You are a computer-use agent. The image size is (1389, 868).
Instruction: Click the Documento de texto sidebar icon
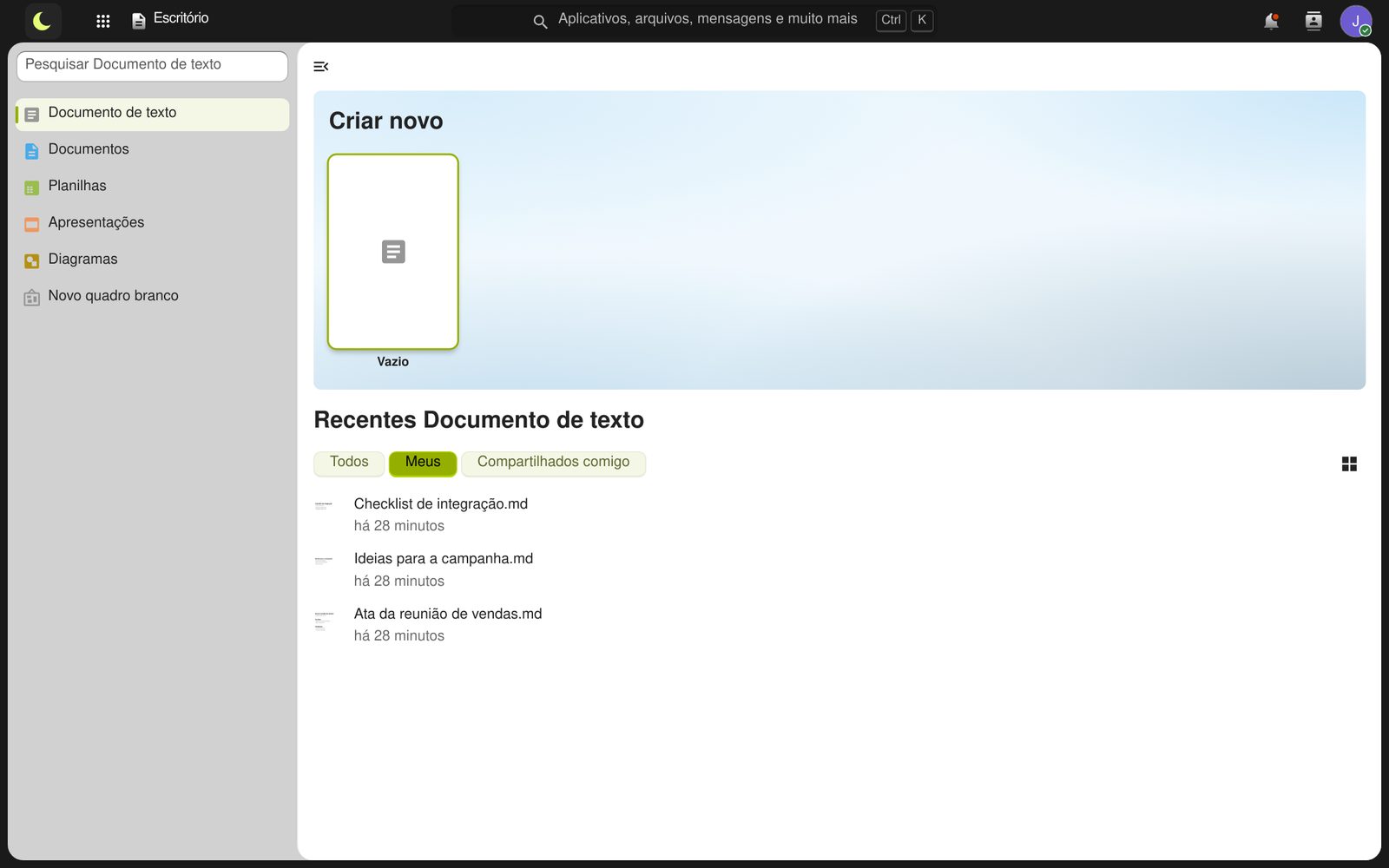click(x=32, y=115)
